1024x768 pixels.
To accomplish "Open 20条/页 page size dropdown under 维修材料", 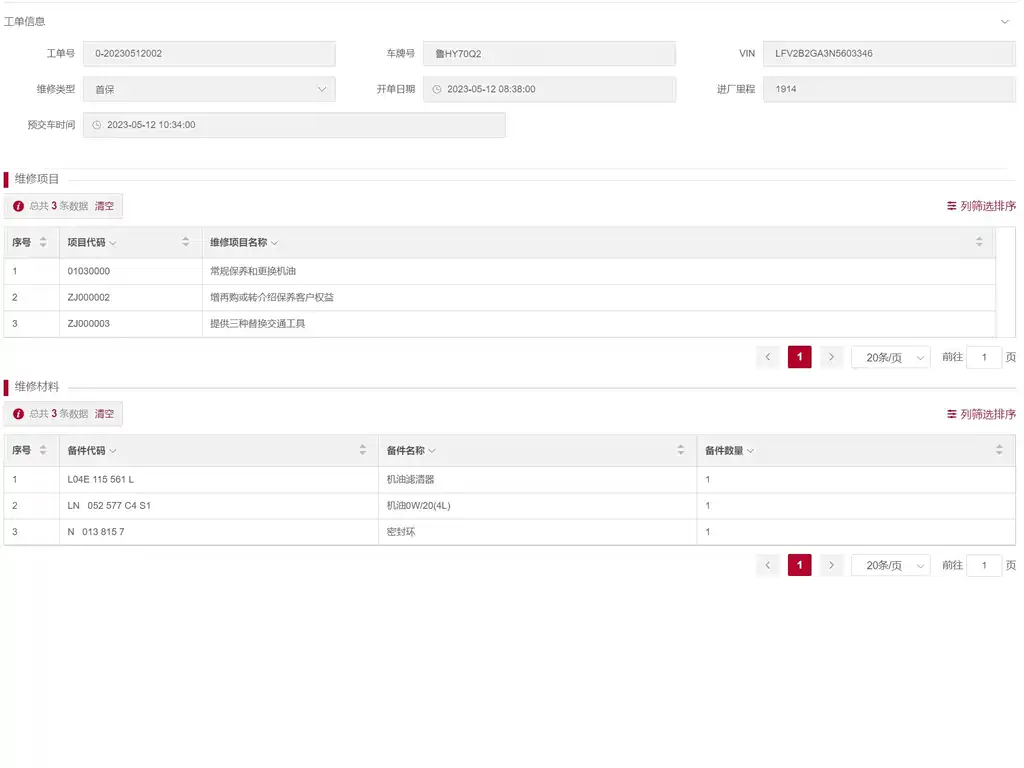I will (x=891, y=565).
